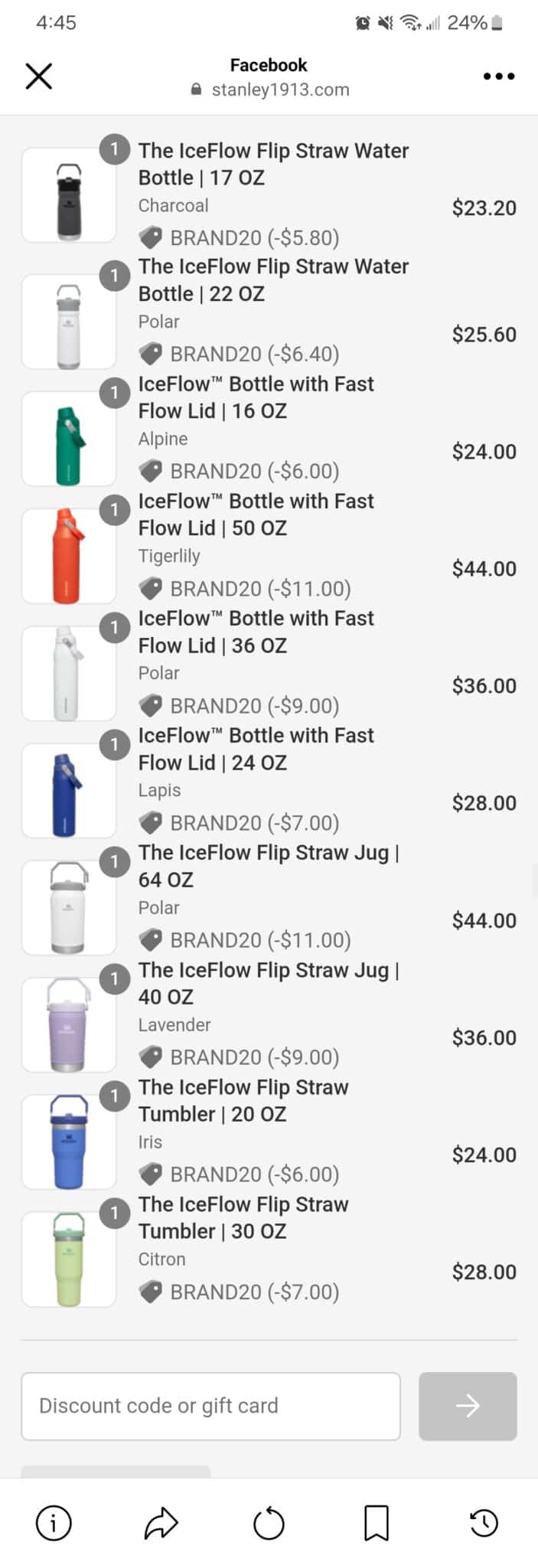This screenshot has width=538, height=1568.
Task: Open the Citron 30 OZ tumbler image
Action: [x=69, y=1259]
